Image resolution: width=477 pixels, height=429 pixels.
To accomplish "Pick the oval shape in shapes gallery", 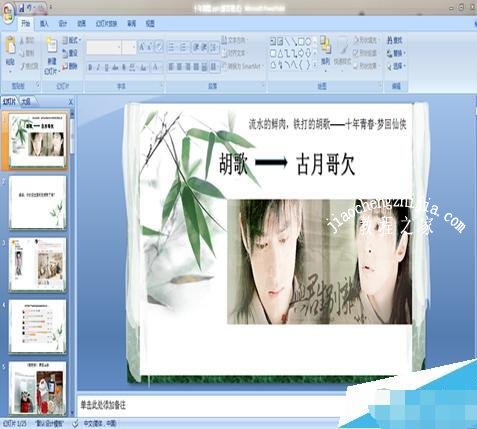I will [308, 42].
